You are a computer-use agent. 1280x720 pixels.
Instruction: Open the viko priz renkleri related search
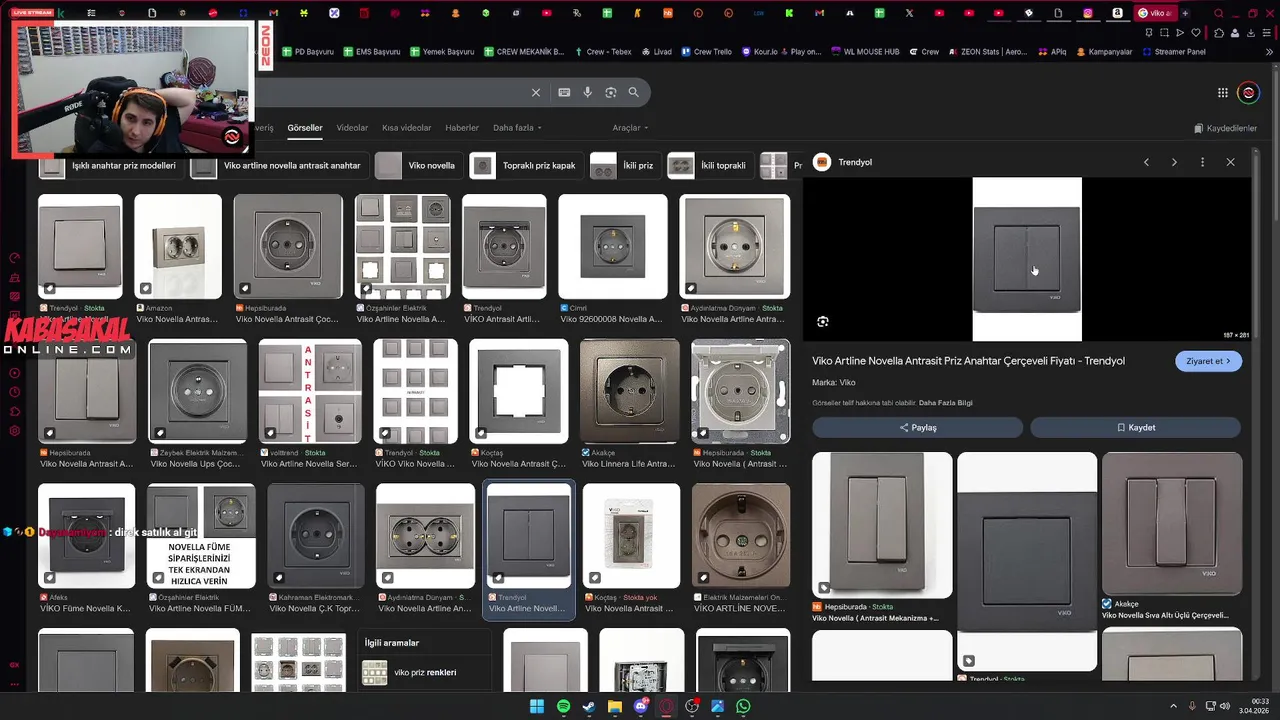tap(425, 673)
